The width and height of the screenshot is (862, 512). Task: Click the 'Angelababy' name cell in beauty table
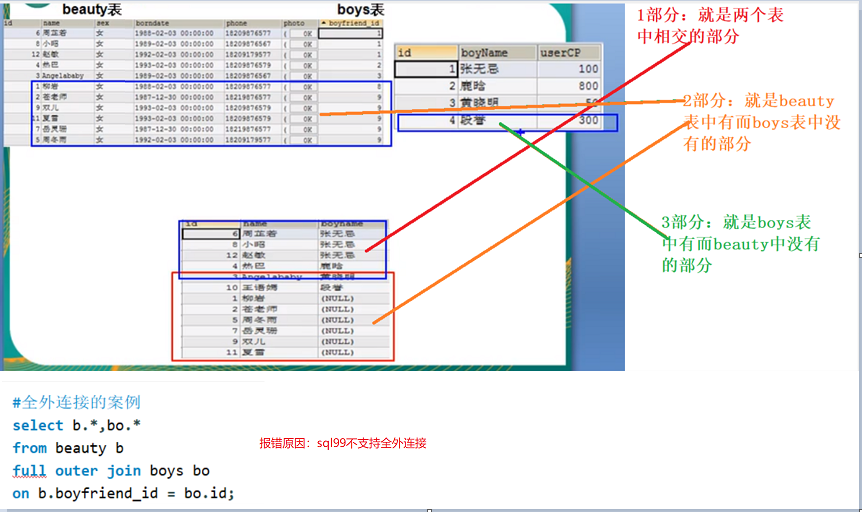(x=63, y=76)
